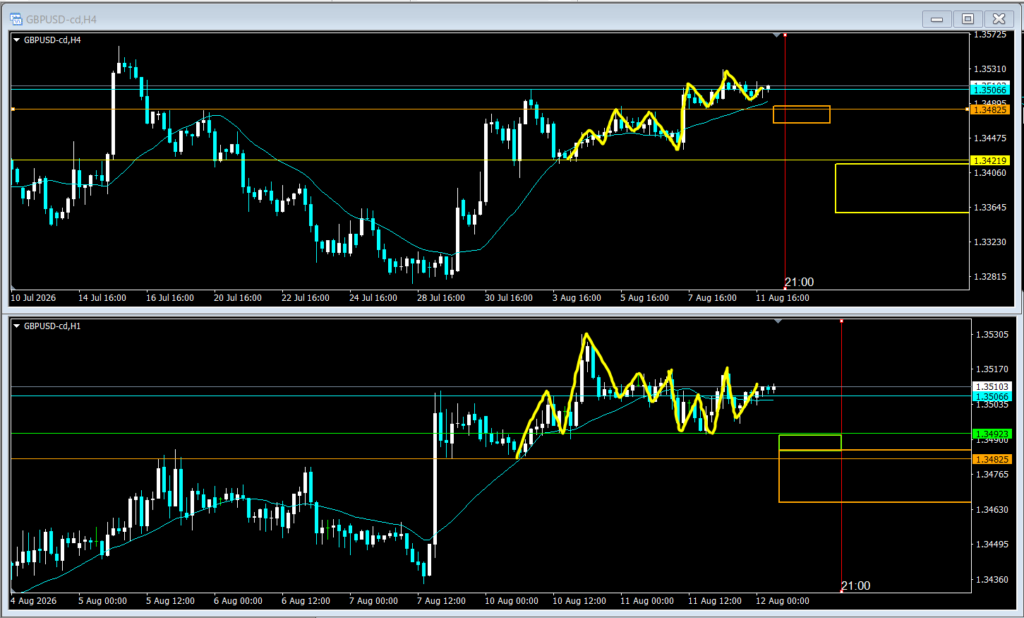Click the 21:00 label in H1 chart
The width and height of the screenshot is (1024, 618).
click(x=856, y=585)
